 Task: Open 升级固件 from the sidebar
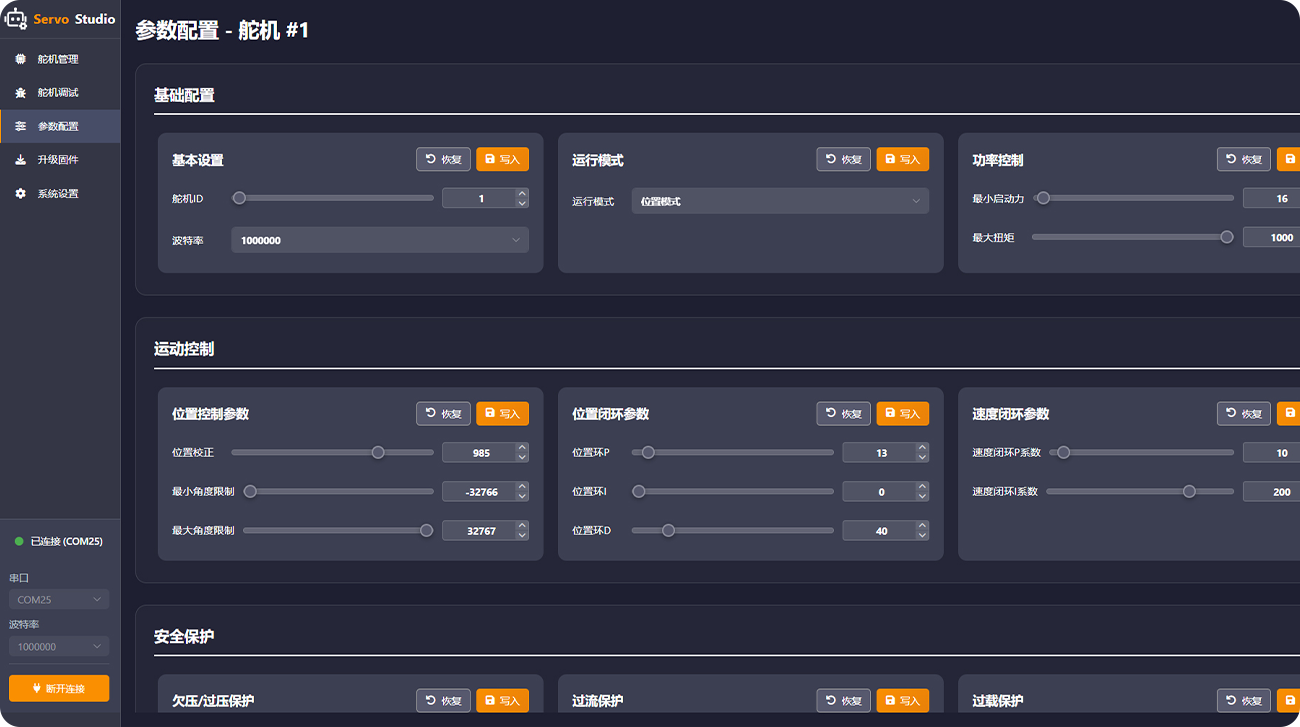(x=60, y=160)
